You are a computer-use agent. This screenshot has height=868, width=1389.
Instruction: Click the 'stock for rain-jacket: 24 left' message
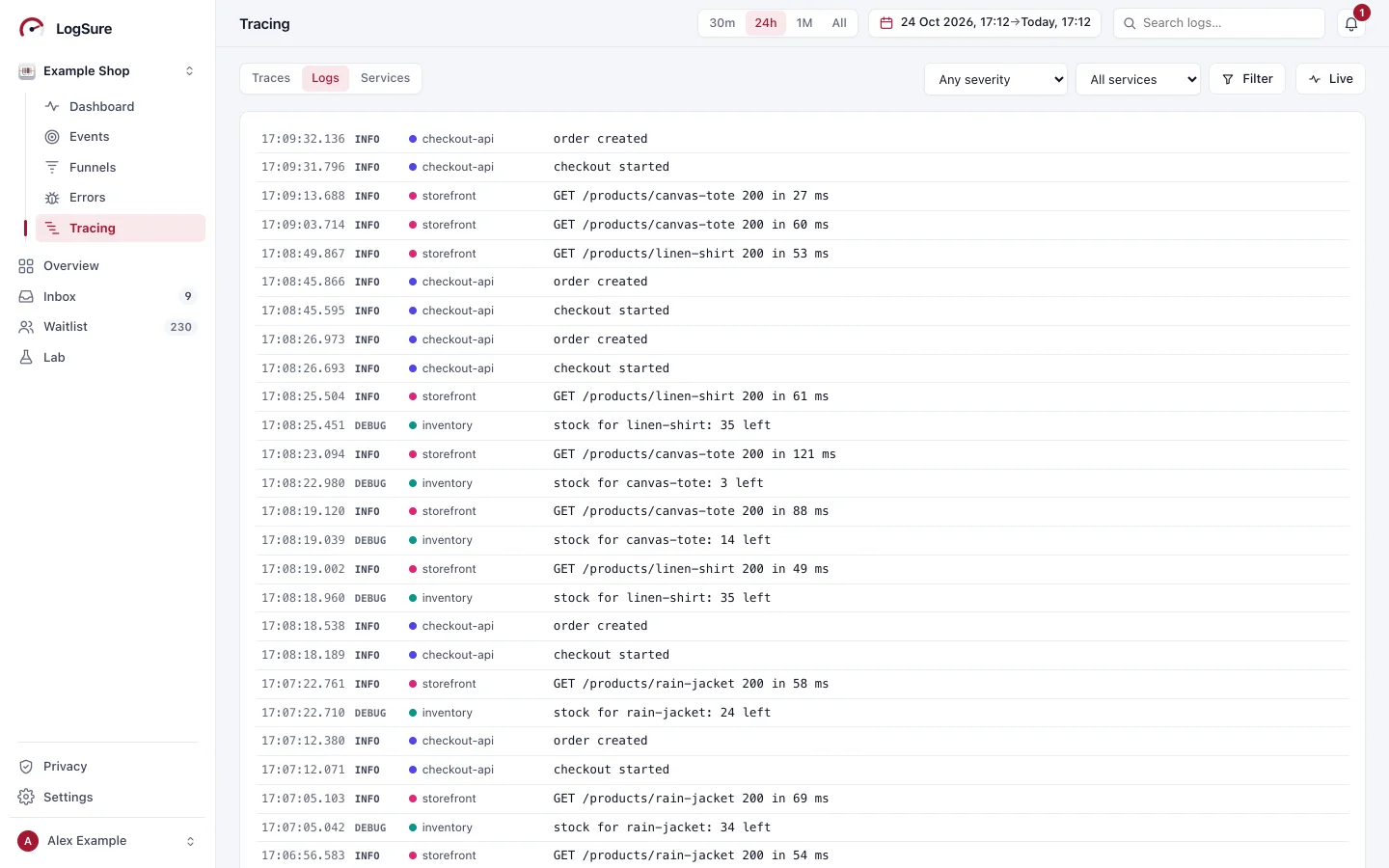click(x=662, y=713)
